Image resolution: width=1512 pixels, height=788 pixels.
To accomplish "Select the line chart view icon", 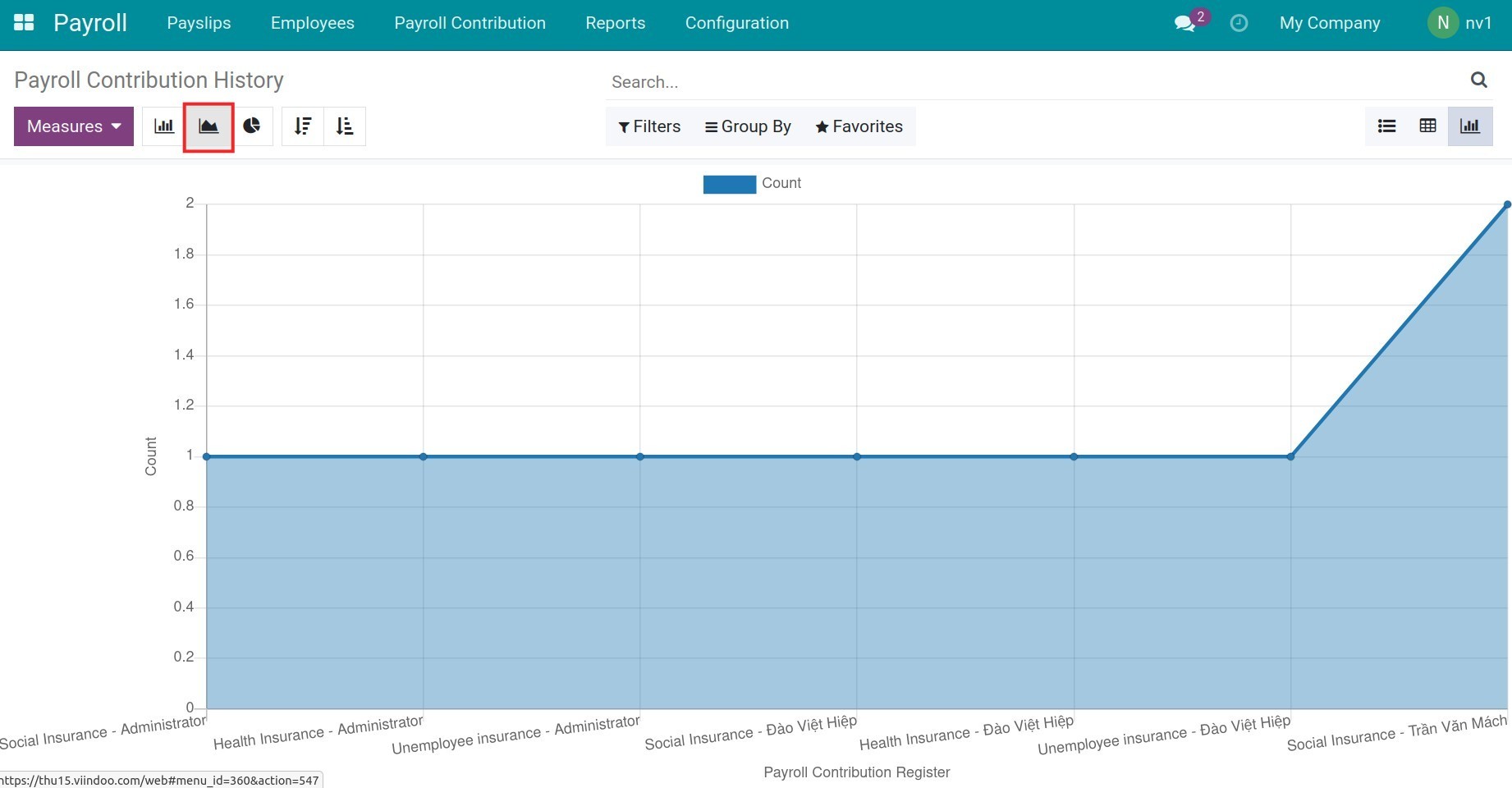I will coord(208,126).
